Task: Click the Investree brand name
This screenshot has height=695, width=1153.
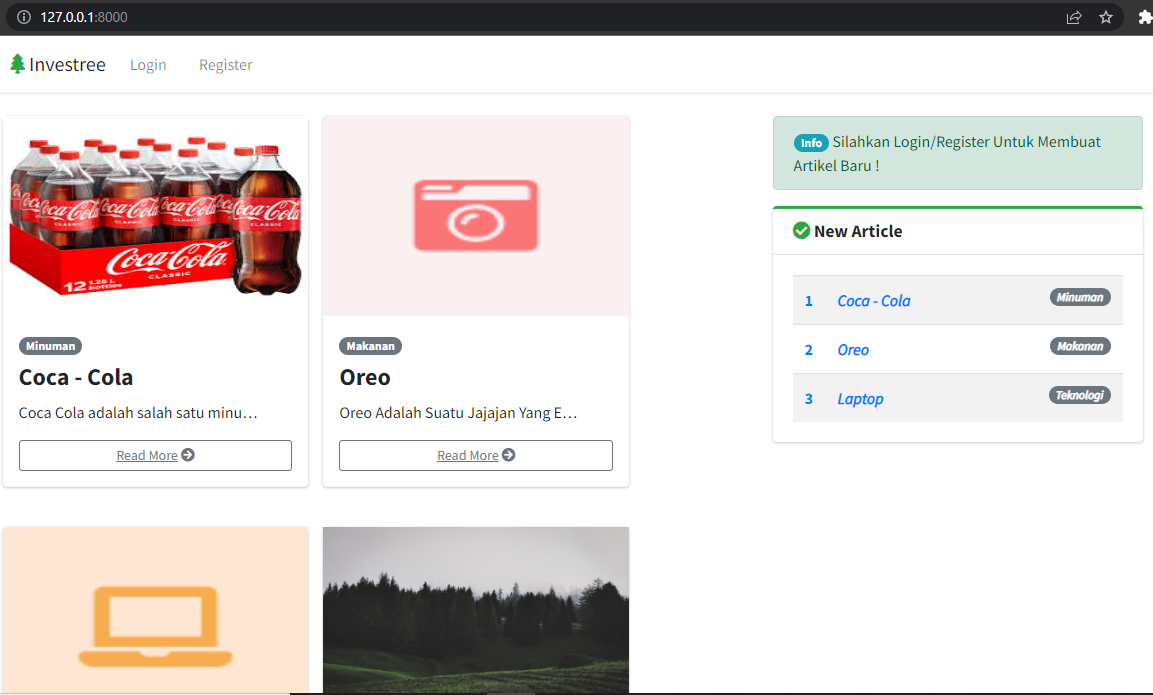Action: pyautogui.click(x=67, y=65)
